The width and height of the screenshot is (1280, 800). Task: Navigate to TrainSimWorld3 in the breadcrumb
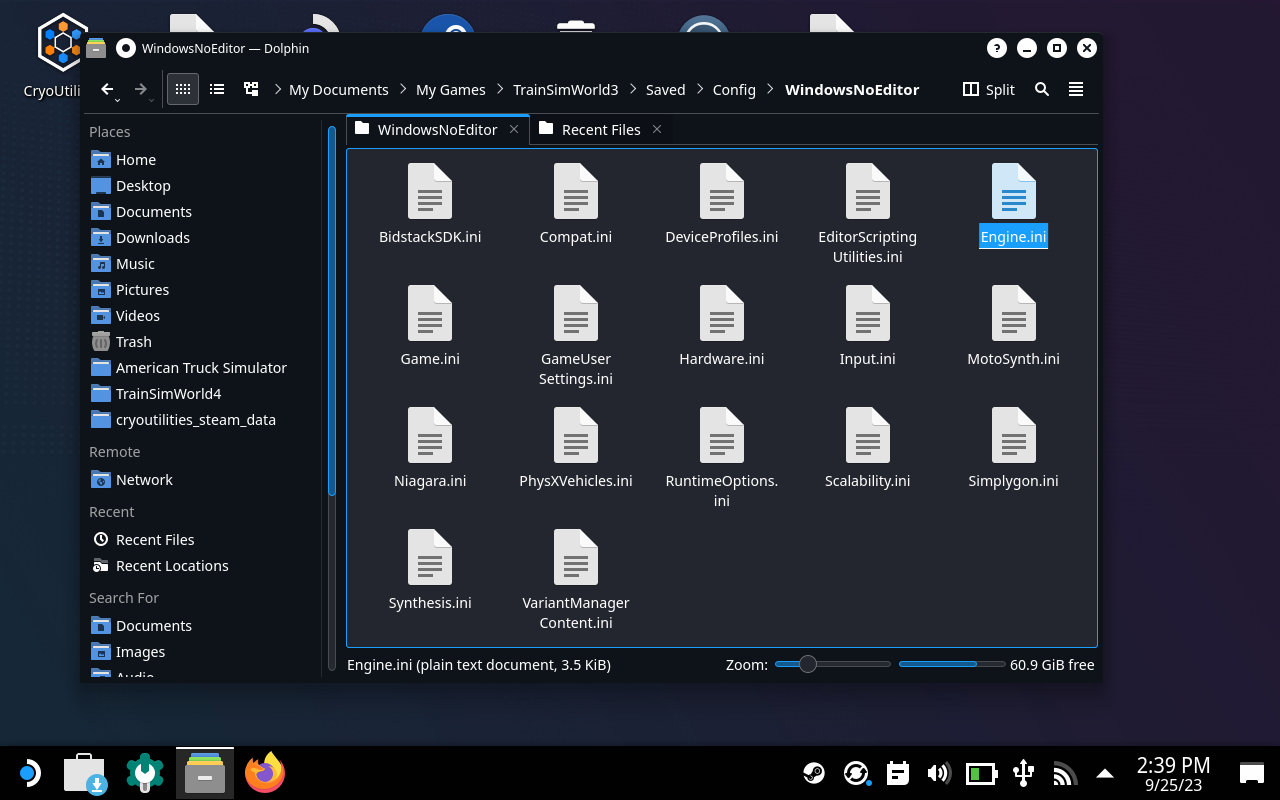click(565, 89)
